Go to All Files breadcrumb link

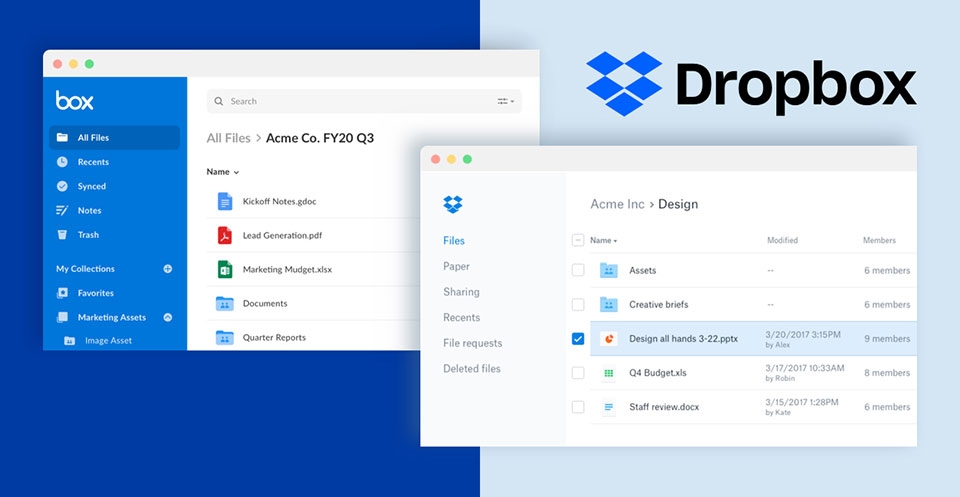click(x=228, y=138)
